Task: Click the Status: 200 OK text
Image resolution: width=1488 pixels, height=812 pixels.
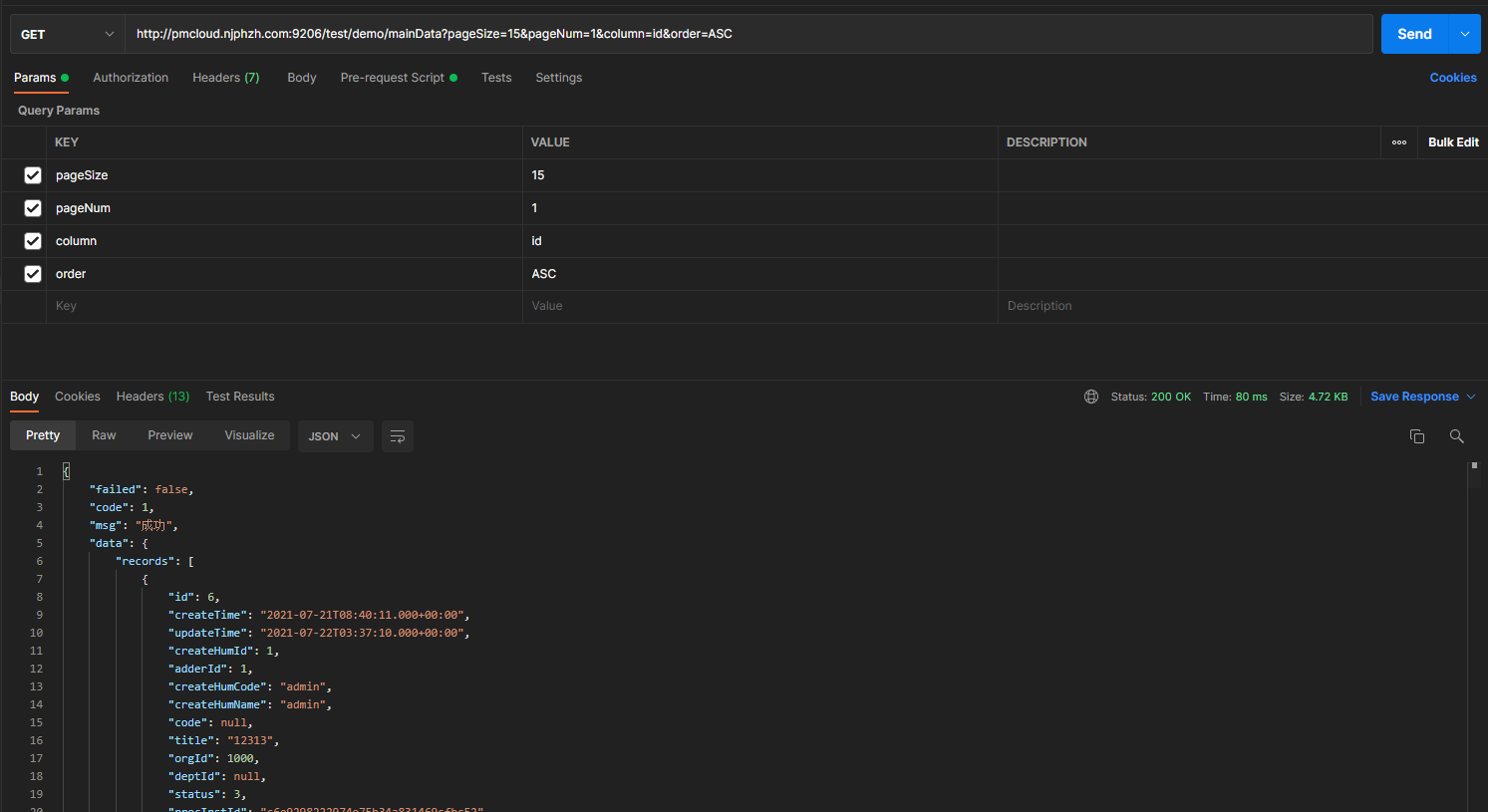Action: (x=1151, y=397)
